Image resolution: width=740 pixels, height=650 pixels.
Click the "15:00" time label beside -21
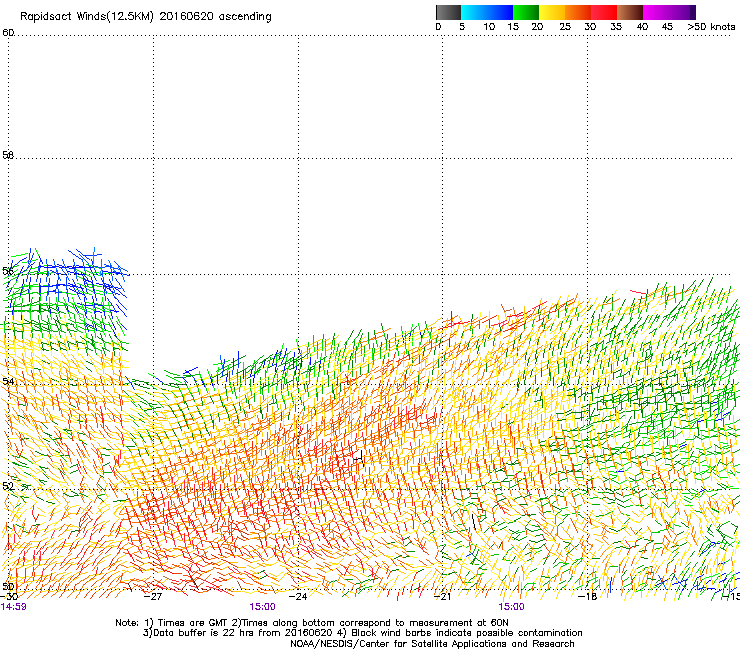coord(512,607)
